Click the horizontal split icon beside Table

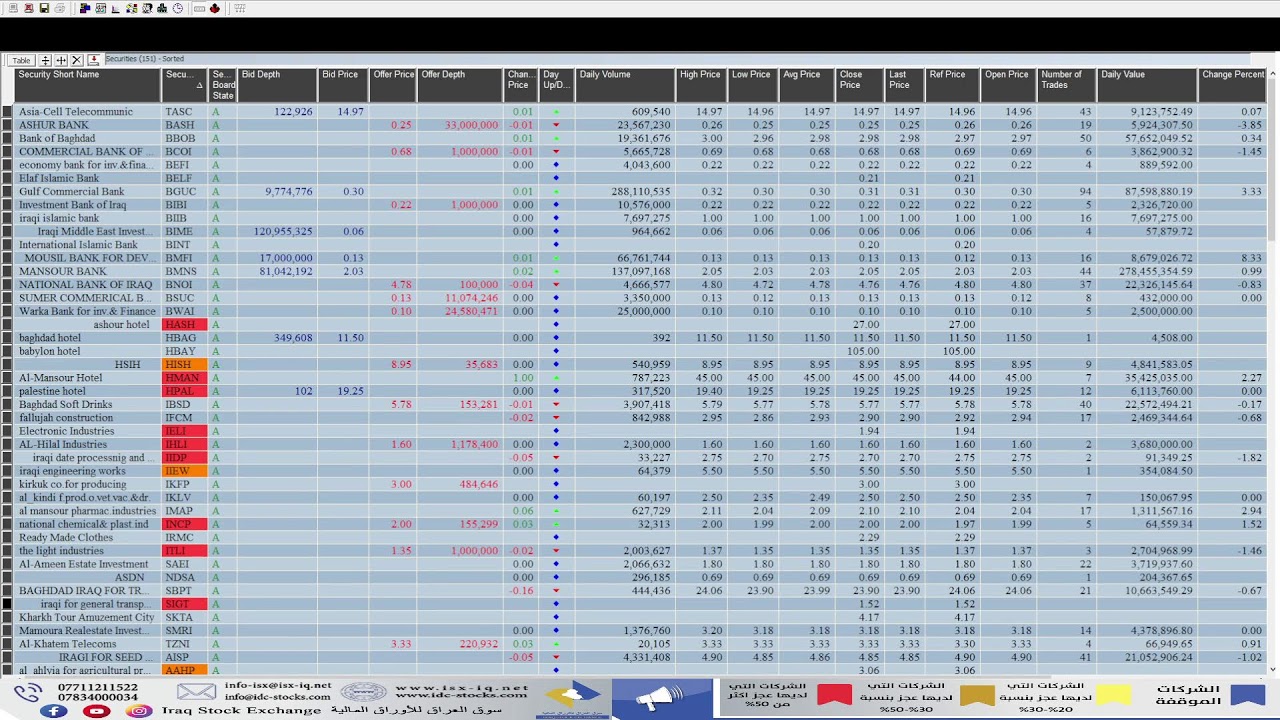click(x=46, y=60)
